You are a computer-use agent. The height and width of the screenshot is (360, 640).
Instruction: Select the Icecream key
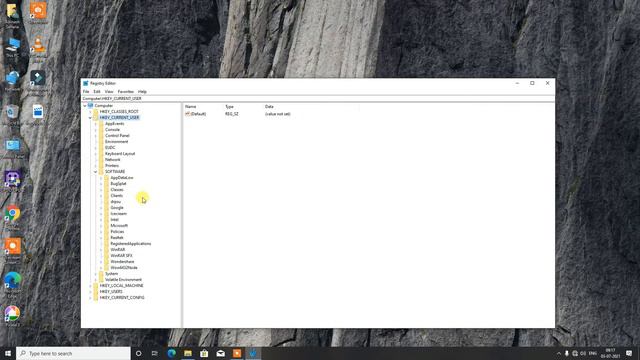click(x=118, y=213)
